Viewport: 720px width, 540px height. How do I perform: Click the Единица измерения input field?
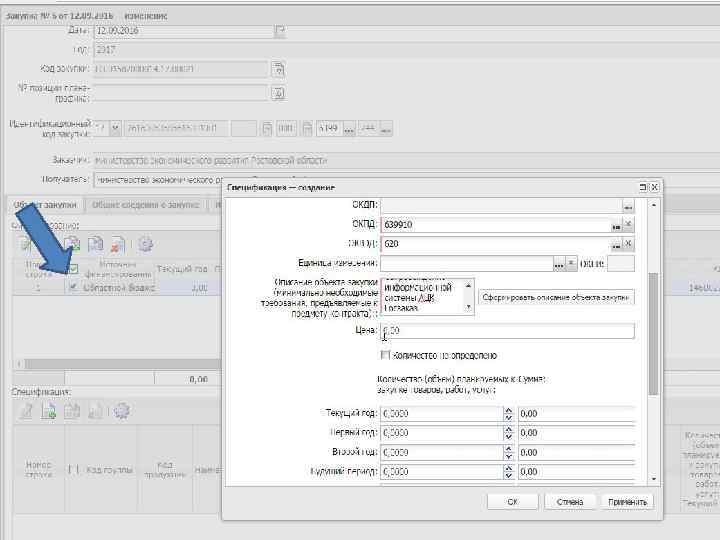tap(467, 264)
